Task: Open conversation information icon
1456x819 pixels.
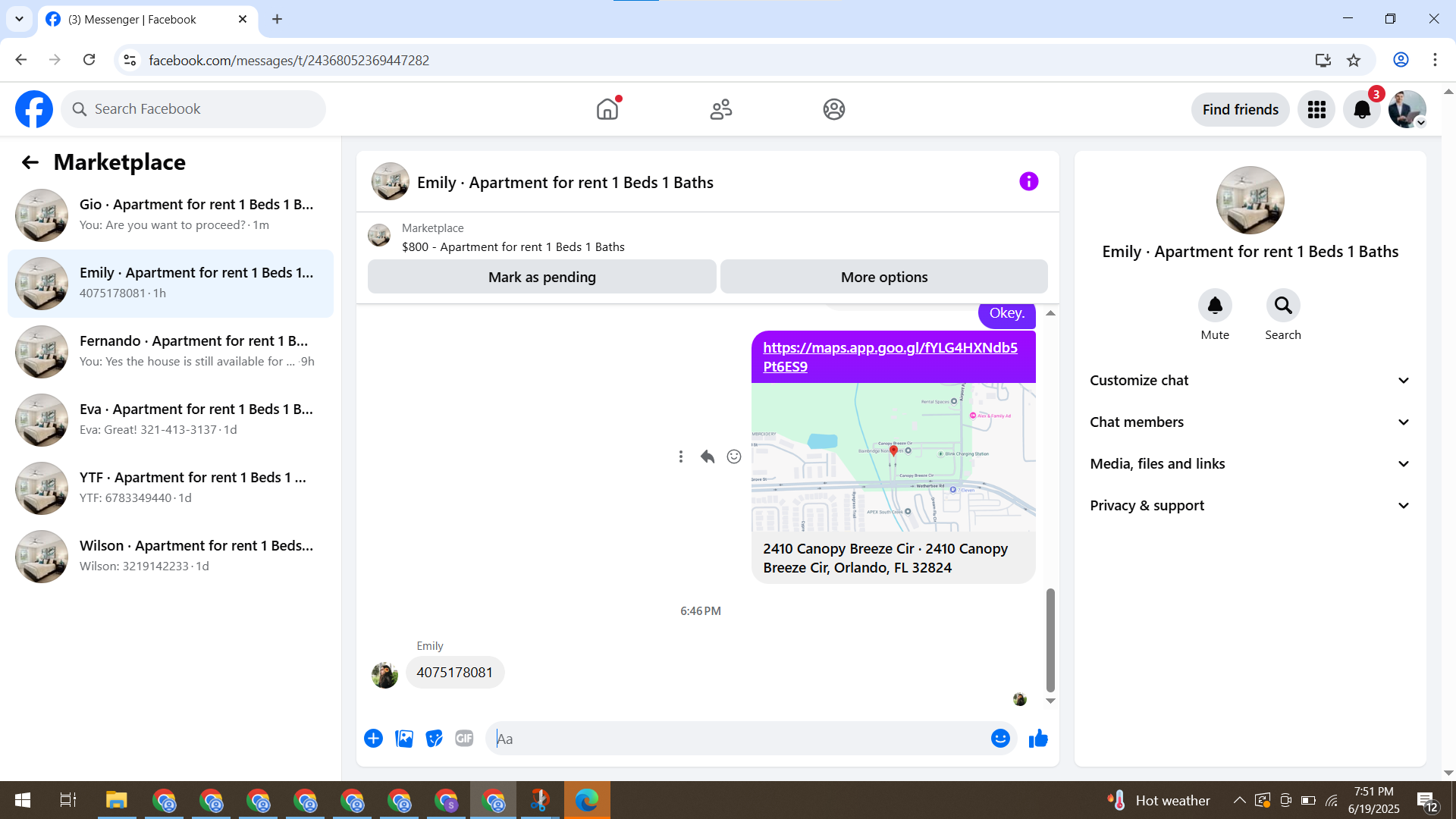Action: [1028, 181]
